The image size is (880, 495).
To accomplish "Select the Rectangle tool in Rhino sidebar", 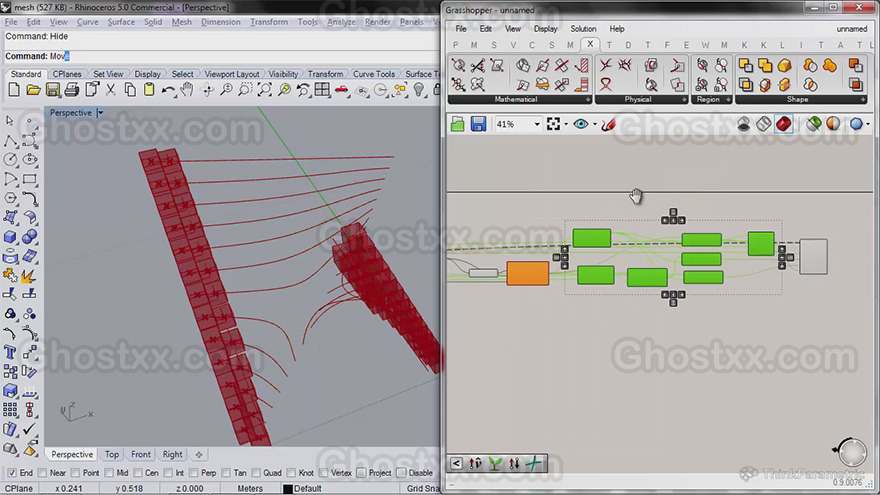I will tap(30, 179).
